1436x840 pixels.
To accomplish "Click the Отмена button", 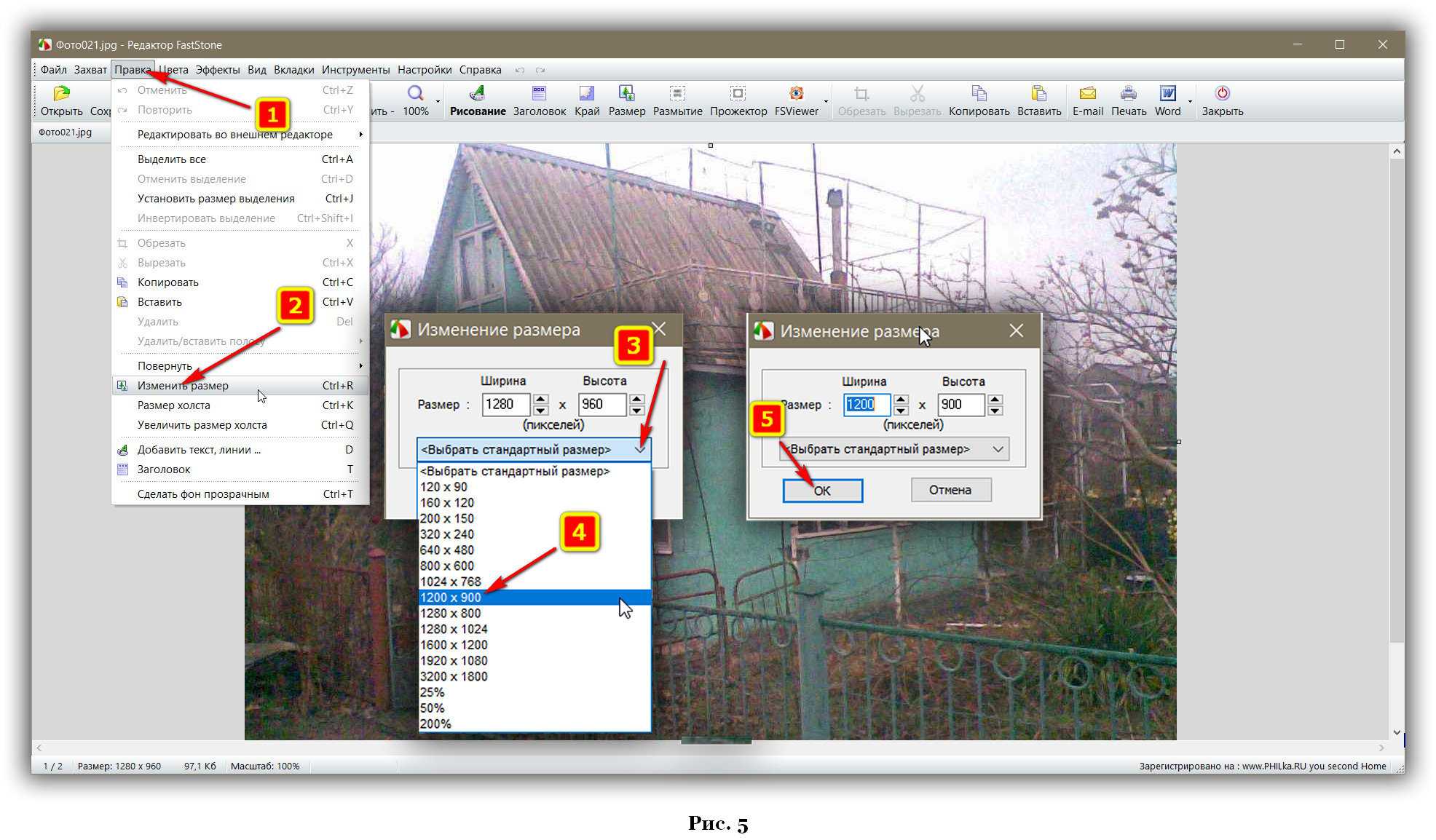I will (x=950, y=490).
